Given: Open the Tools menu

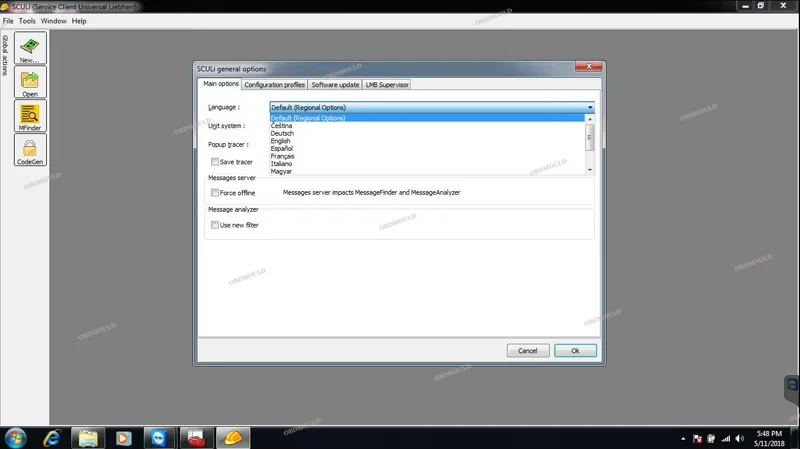Looking at the screenshot, I should pos(27,20).
